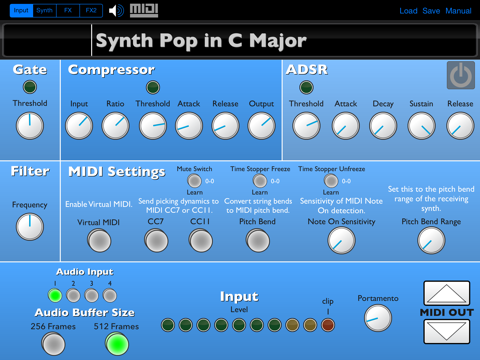
Task: Open the Manual link
Action: (458, 11)
